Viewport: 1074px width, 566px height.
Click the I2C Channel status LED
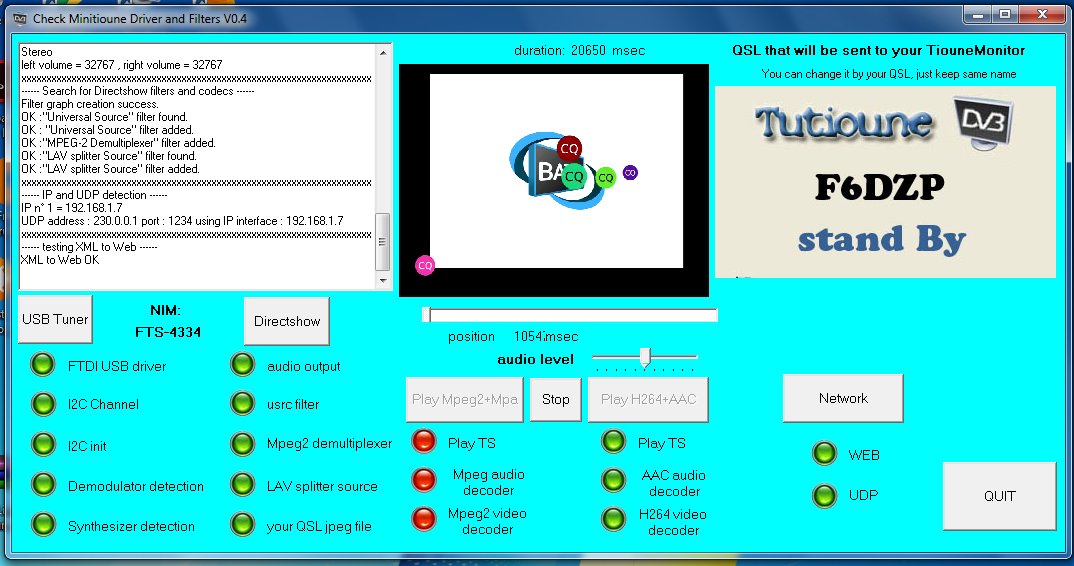(43, 404)
